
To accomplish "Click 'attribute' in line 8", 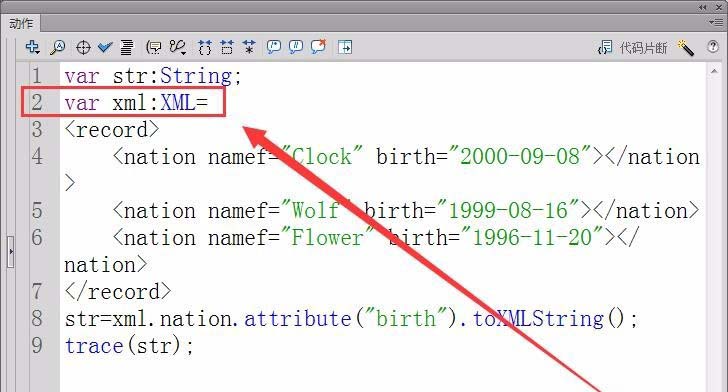I will [x=298, y=319].
